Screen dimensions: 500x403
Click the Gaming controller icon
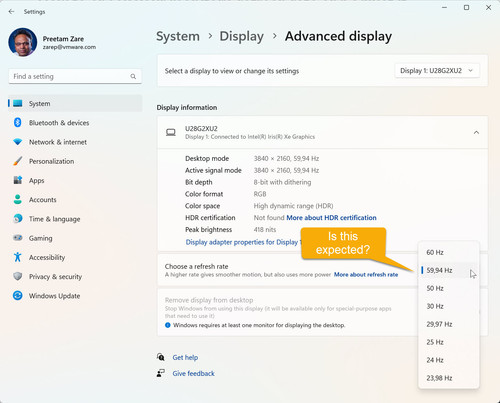(x=18, y=238)
